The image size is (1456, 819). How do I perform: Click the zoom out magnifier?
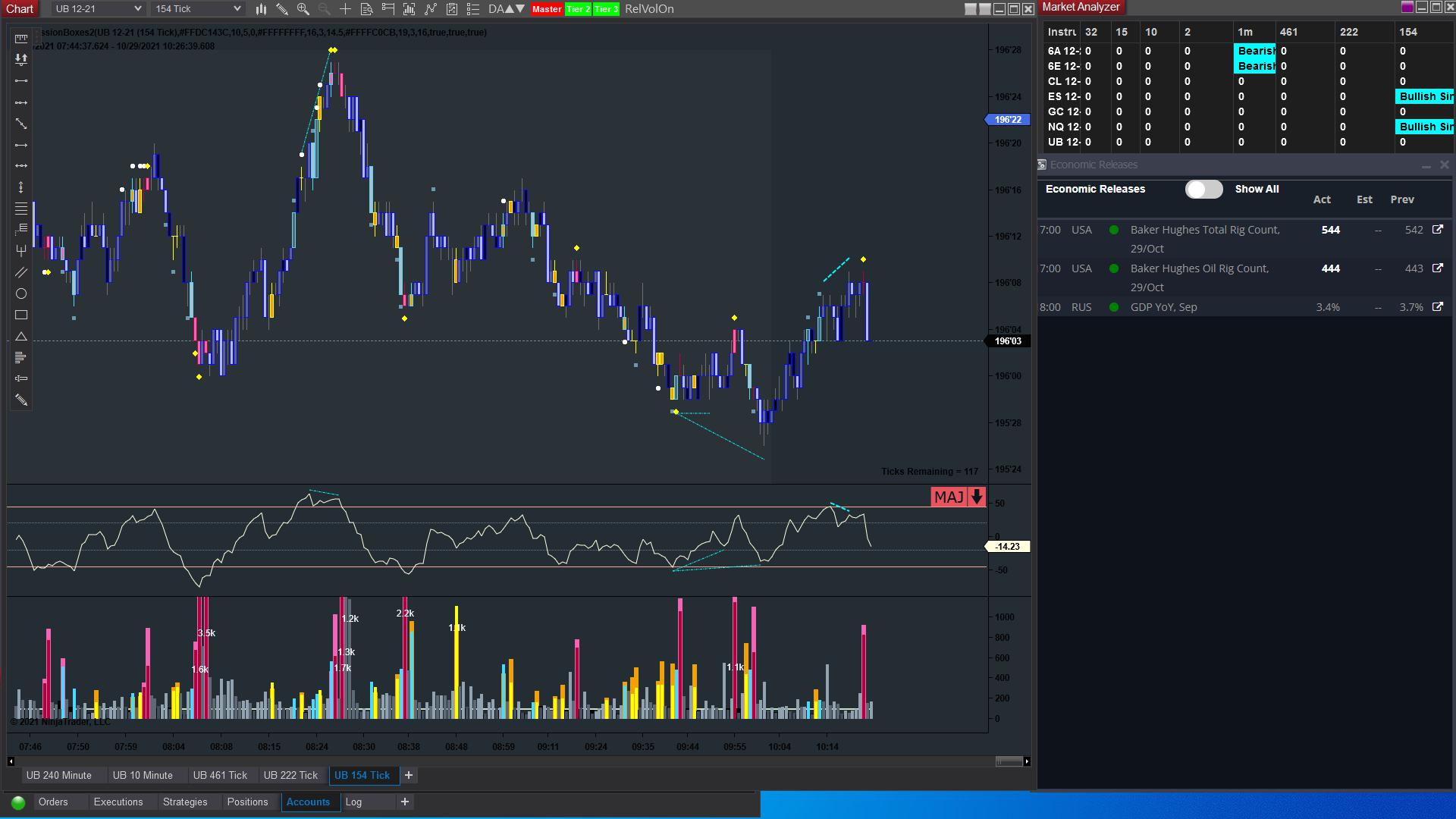click(x=325, y=9)
